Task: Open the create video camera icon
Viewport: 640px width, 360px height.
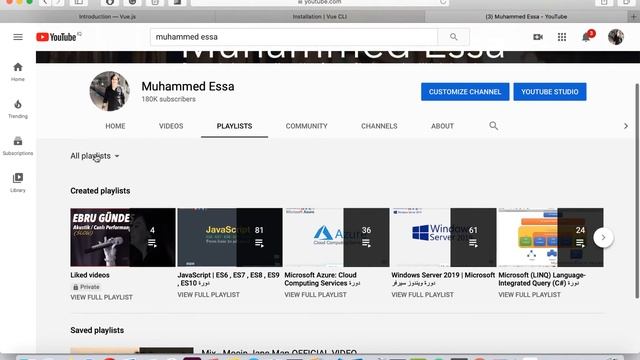Action: [538, 37]
